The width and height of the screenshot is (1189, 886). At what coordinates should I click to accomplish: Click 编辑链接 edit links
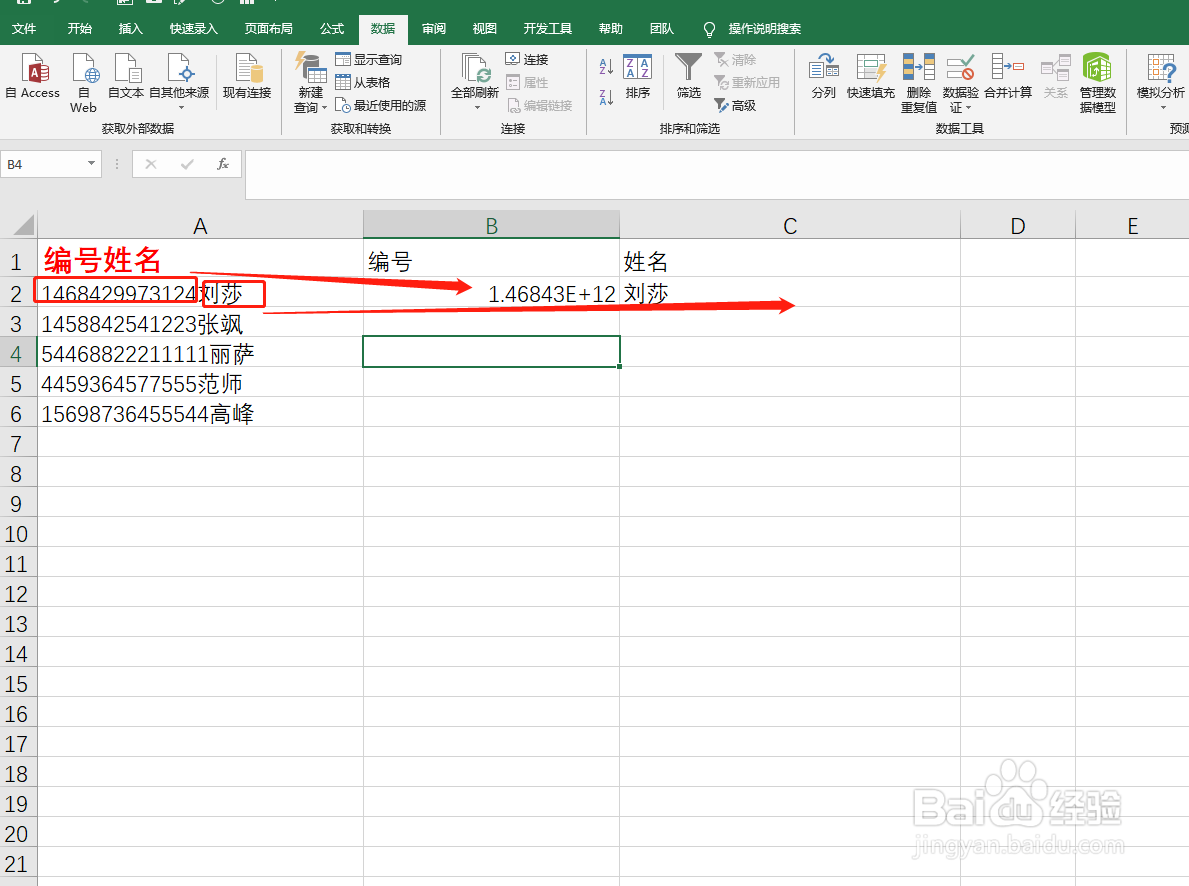[x=539, y=105]
